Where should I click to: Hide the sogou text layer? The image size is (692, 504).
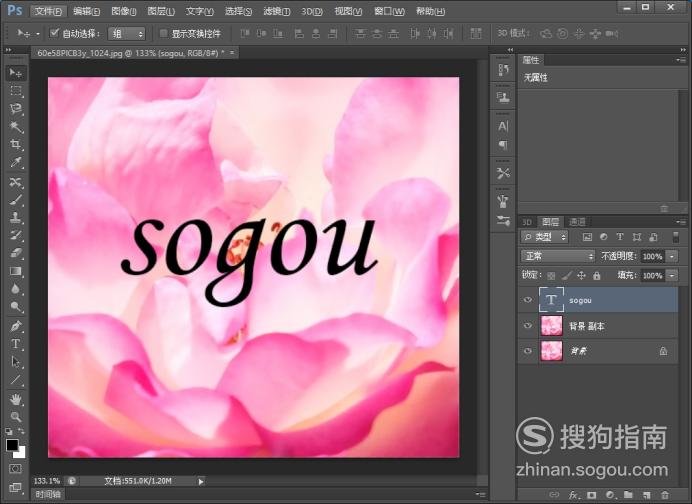click(x=528, y=300)
